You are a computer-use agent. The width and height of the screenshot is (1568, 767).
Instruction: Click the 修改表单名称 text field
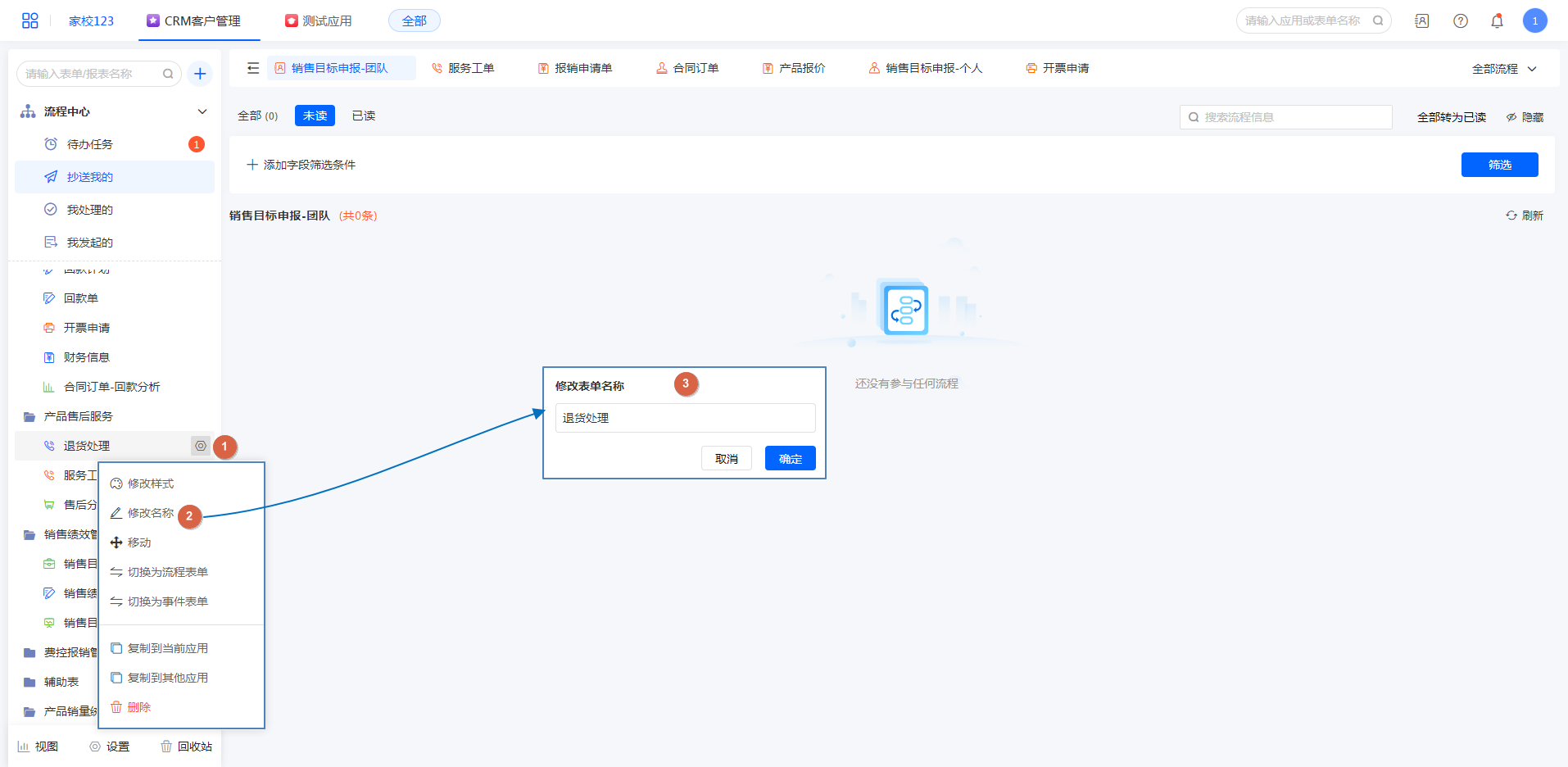pos(685,418)
